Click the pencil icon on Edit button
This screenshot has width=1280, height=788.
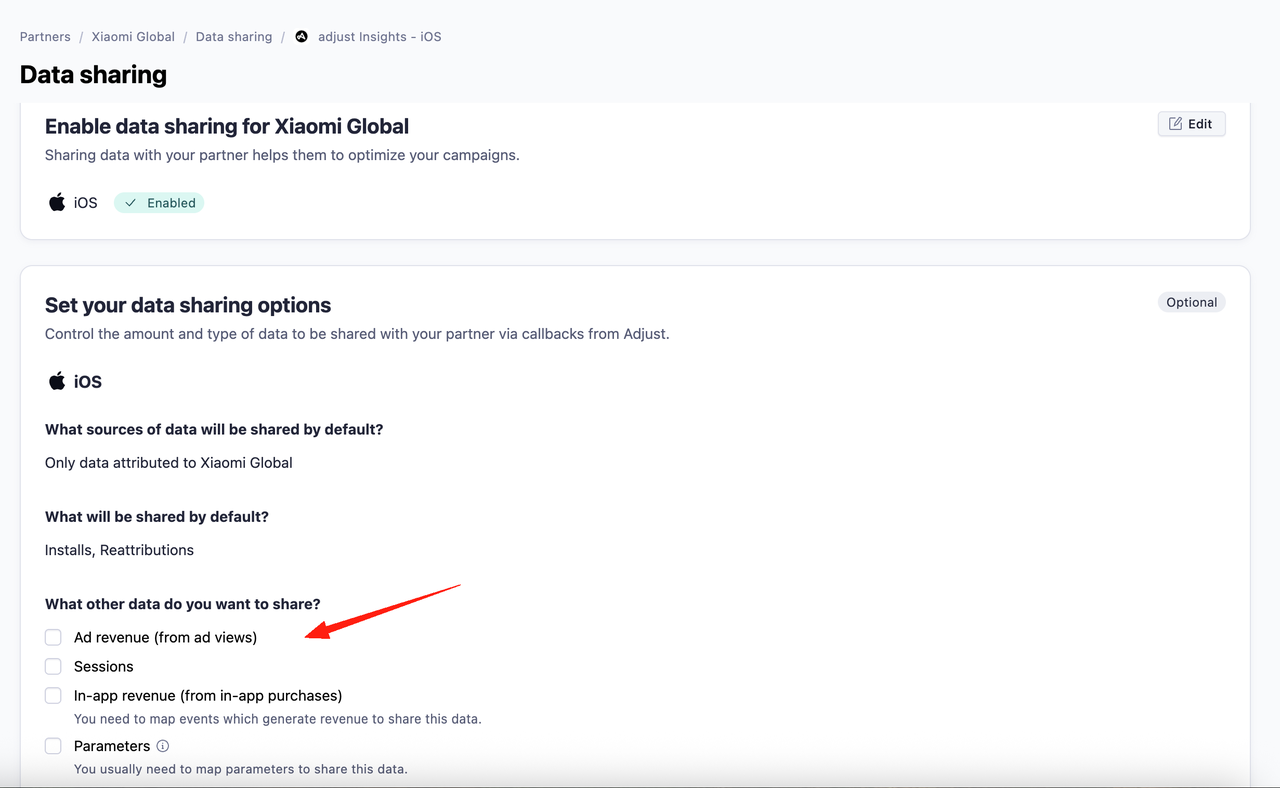(1176, 124)
